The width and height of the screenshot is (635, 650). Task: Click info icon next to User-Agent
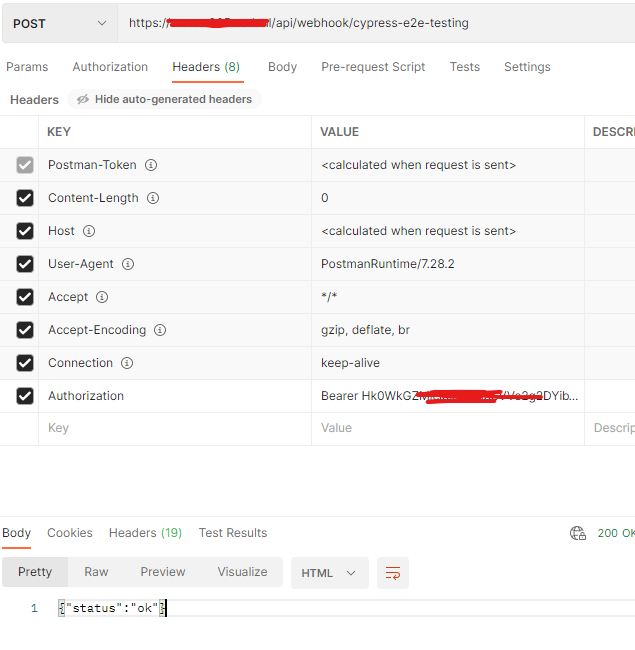tap(128, 264)
